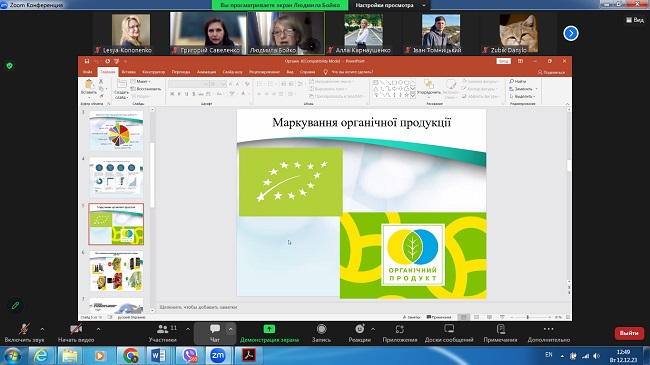Open Zoom Приложения apps

click(x=400, y=333)
